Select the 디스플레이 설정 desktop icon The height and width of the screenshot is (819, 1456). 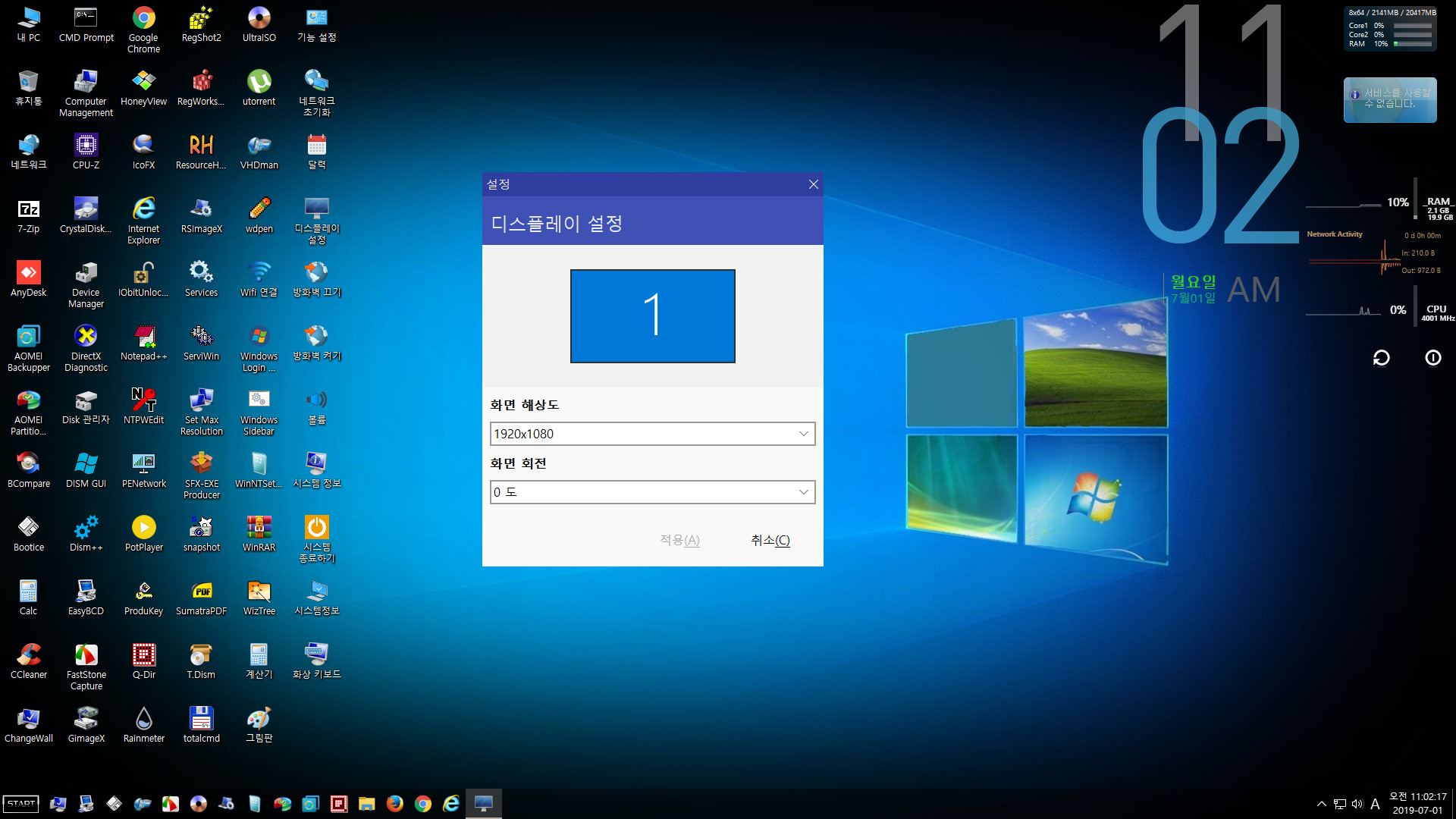pyautogui.click(x=317, y=221)
